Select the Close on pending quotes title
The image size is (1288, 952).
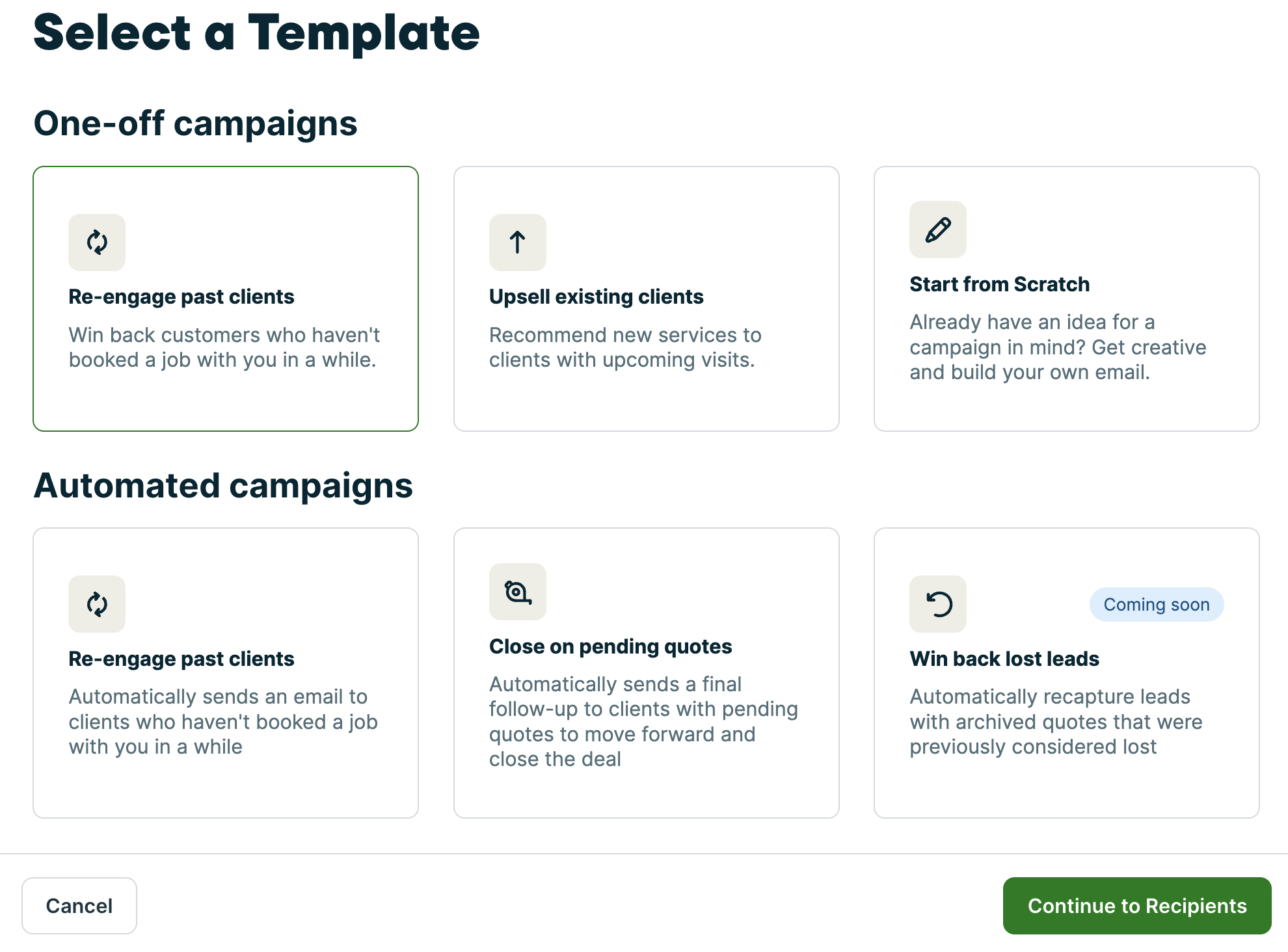pyautogui.click(x=610, y=646)
